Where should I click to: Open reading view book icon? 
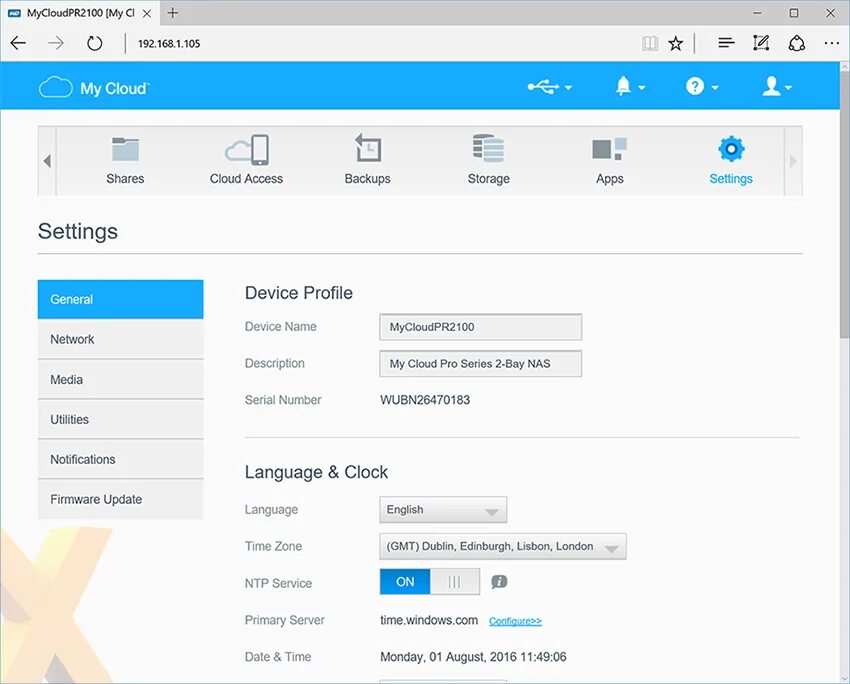coord(649,43)
